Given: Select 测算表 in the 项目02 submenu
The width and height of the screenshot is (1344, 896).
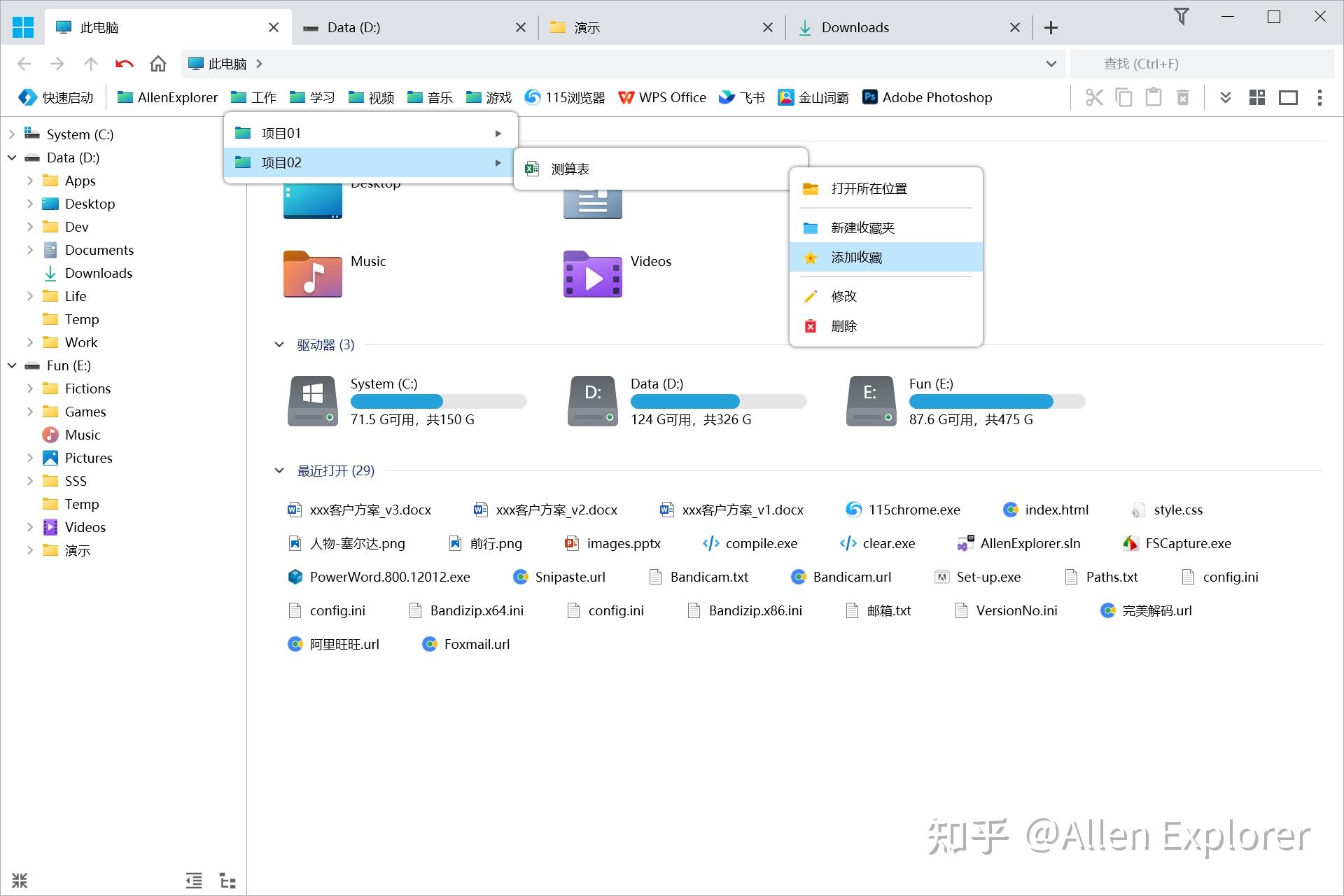Looking at the screenshot, I should pyautogui.click(x=569, y=168).
